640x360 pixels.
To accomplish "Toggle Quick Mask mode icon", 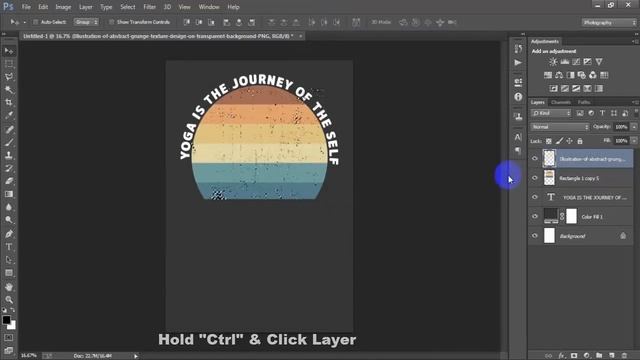I will tap(9, 338).
